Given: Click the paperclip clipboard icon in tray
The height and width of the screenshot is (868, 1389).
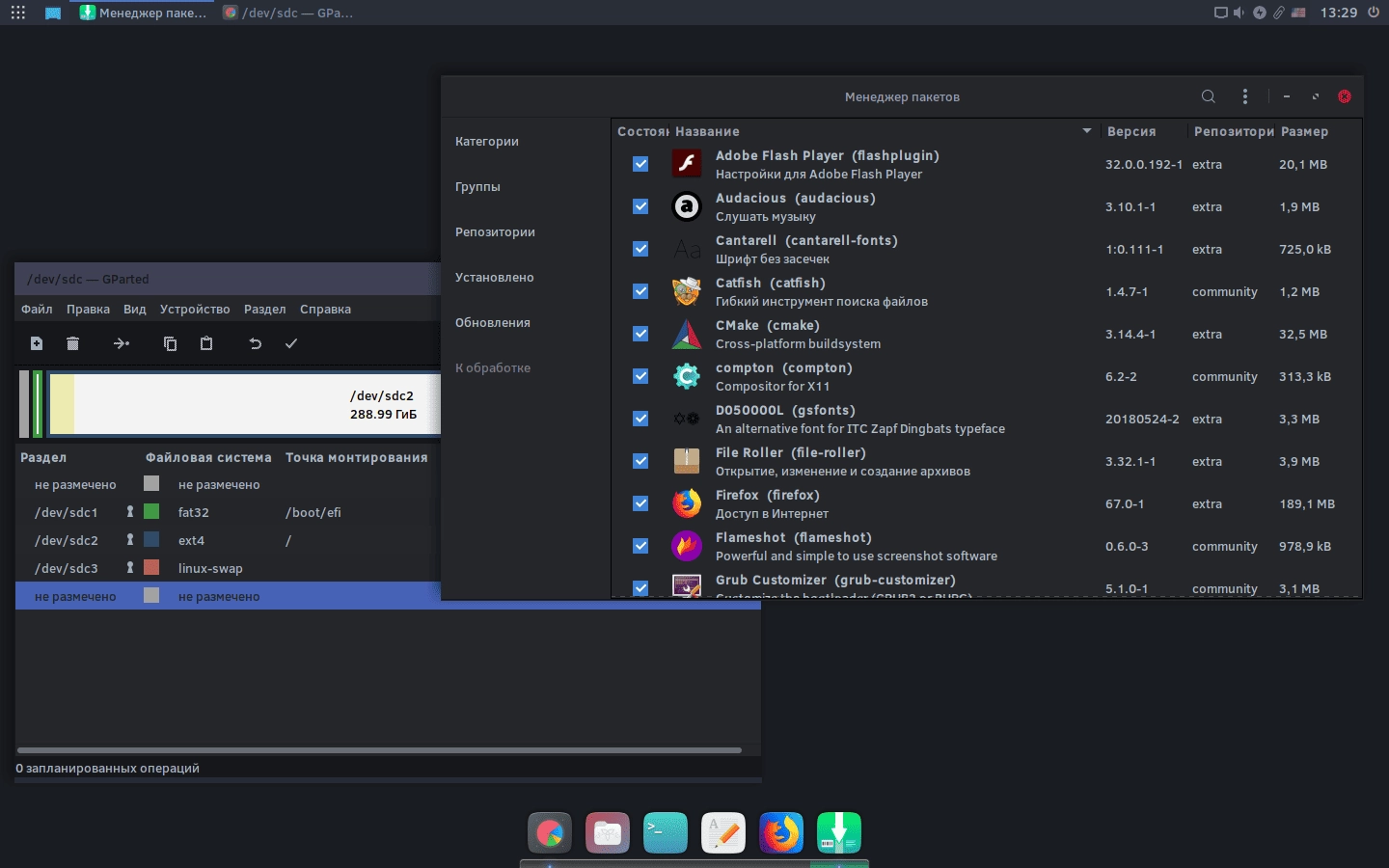Looking at the screenshot, I should click(1279, 13).
